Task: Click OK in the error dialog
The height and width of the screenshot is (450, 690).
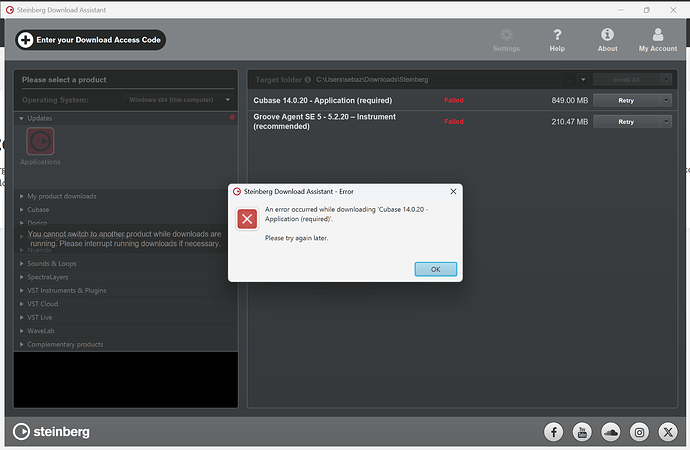Action: click(x=436, y=269)
